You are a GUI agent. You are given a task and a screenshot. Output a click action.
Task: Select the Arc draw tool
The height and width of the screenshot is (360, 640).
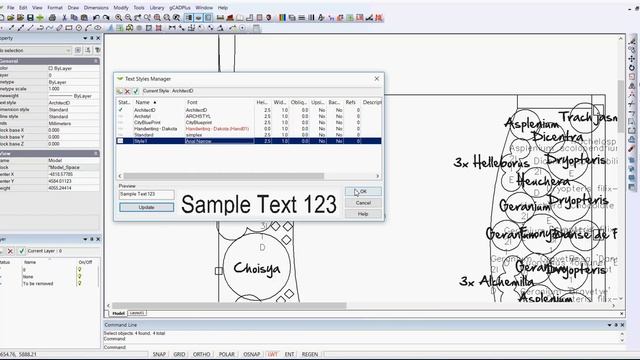pyautogui.click(x=89, y=28)
